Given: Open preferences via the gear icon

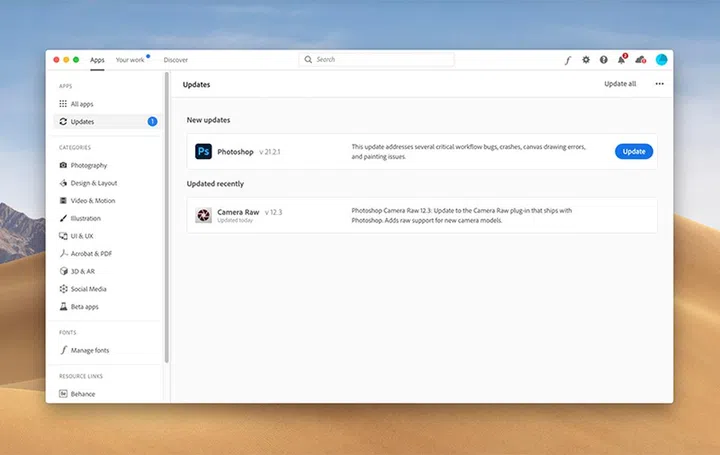Looking at the screenshot, I should (x=586, y=60).
